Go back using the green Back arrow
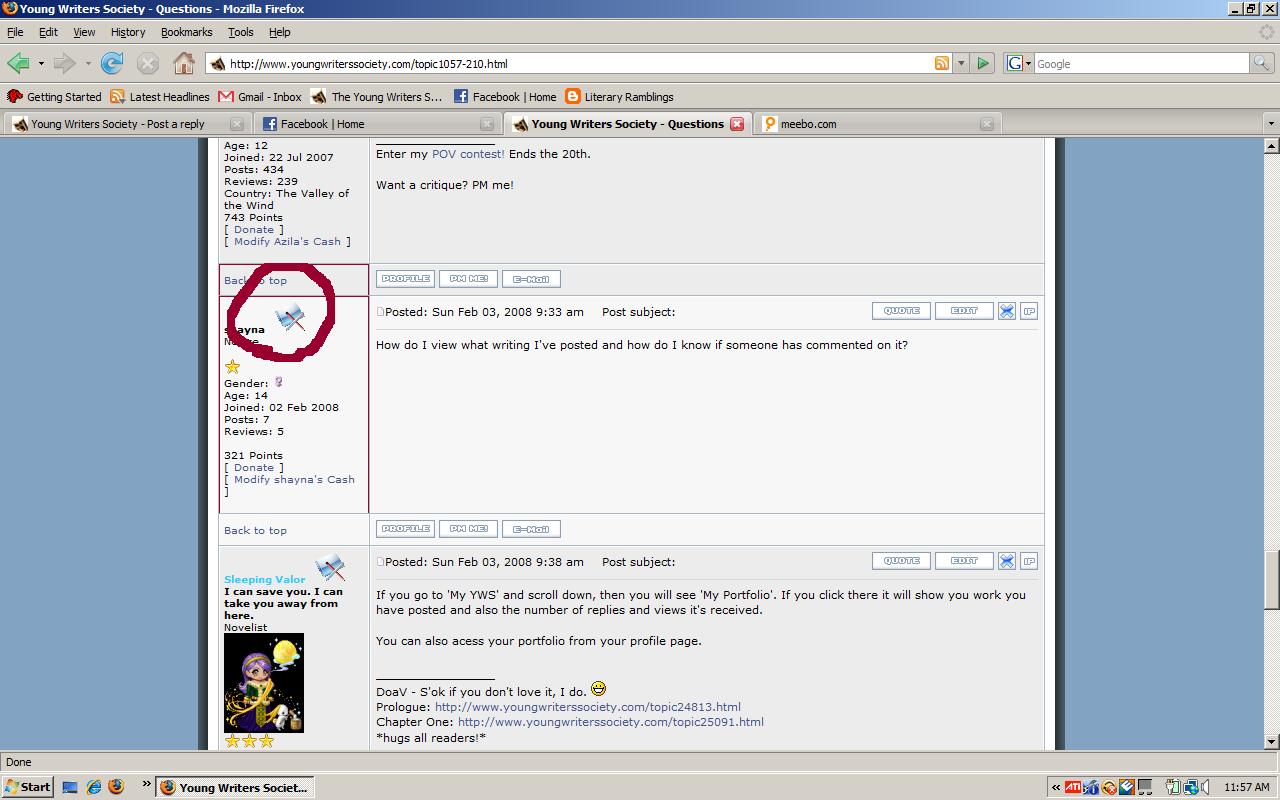This screenshot has width=1280, height=800. (x=18, y=63)
